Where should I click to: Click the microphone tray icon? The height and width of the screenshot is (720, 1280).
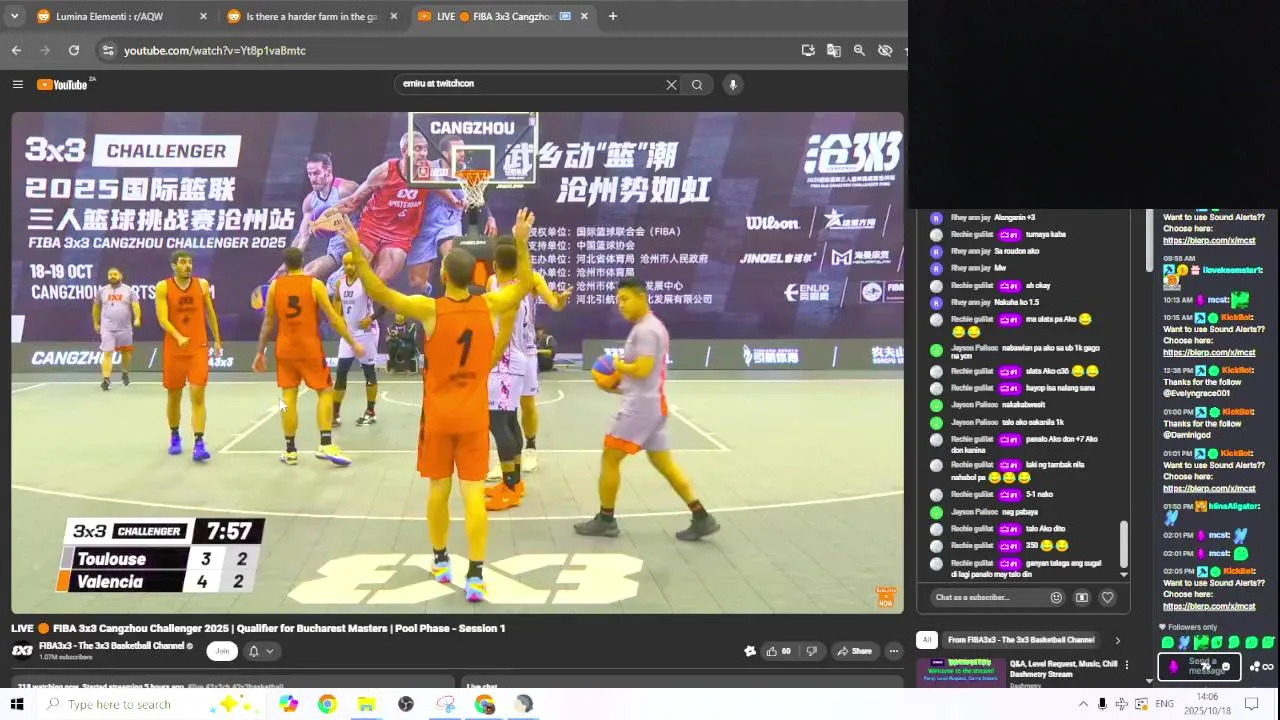(1102, 704)
